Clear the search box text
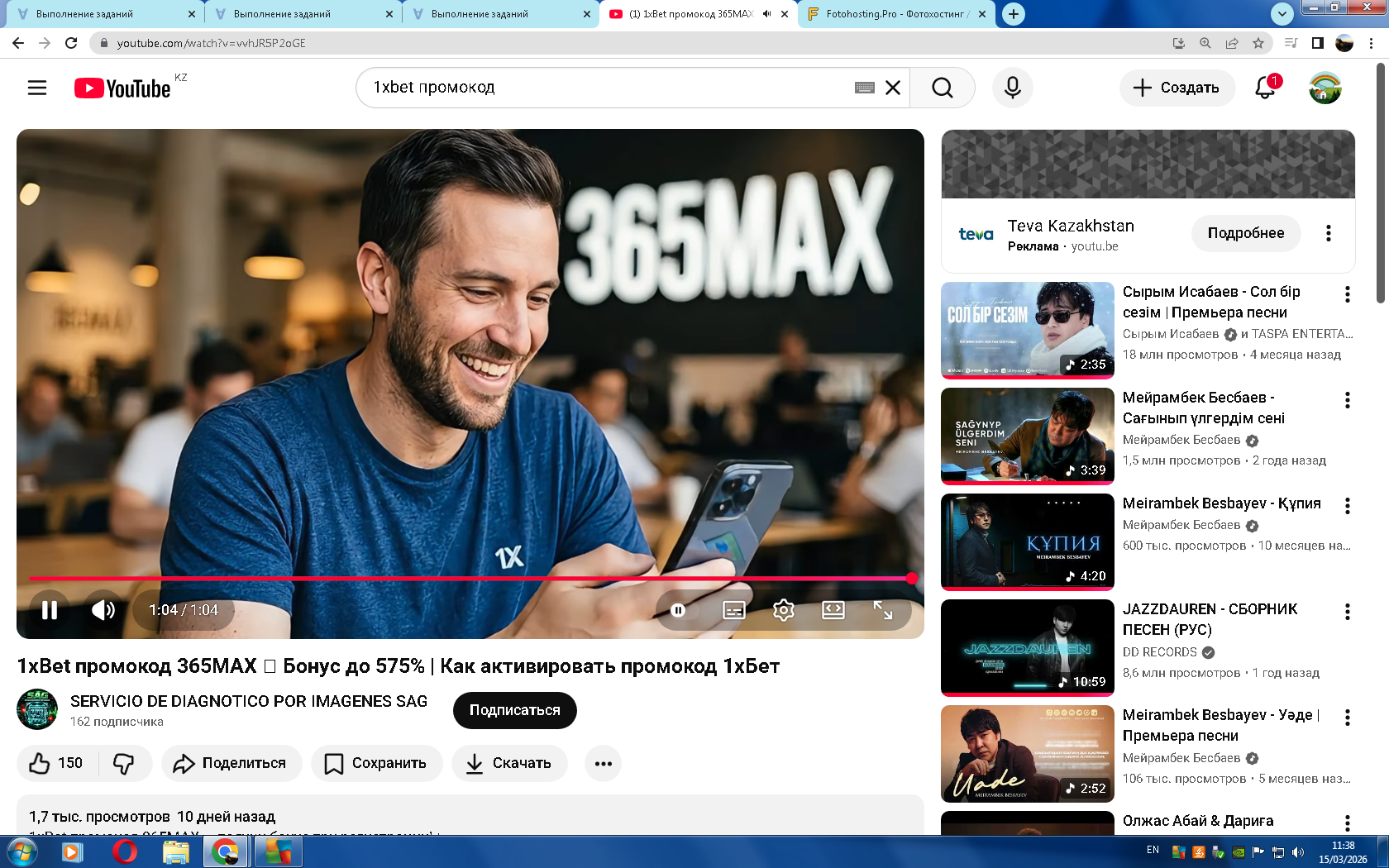The width and height of the screenshot is (1389, 868). tap(893, 88)
